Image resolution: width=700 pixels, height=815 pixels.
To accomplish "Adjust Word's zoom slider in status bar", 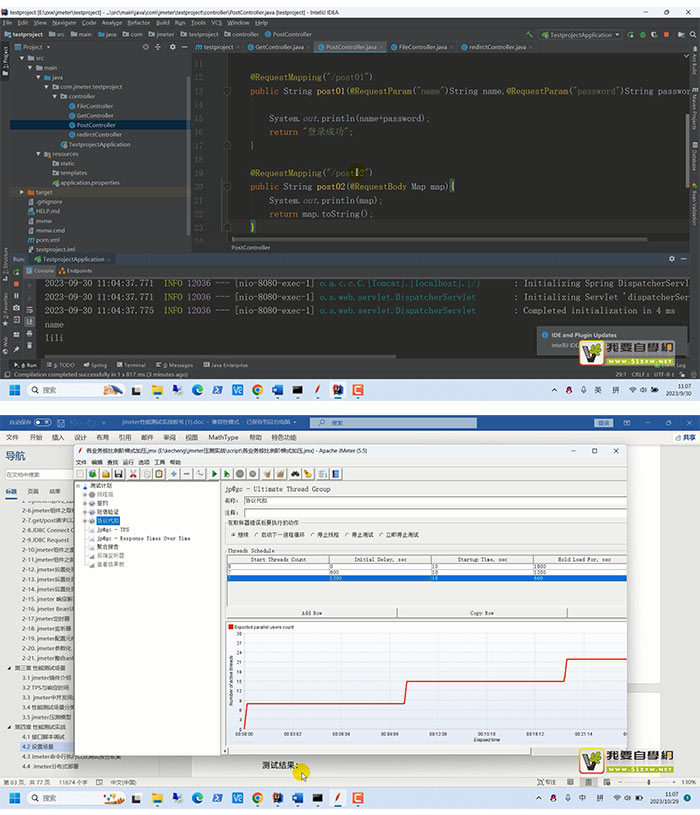I will pyautogui.click(x=649, y=782).
